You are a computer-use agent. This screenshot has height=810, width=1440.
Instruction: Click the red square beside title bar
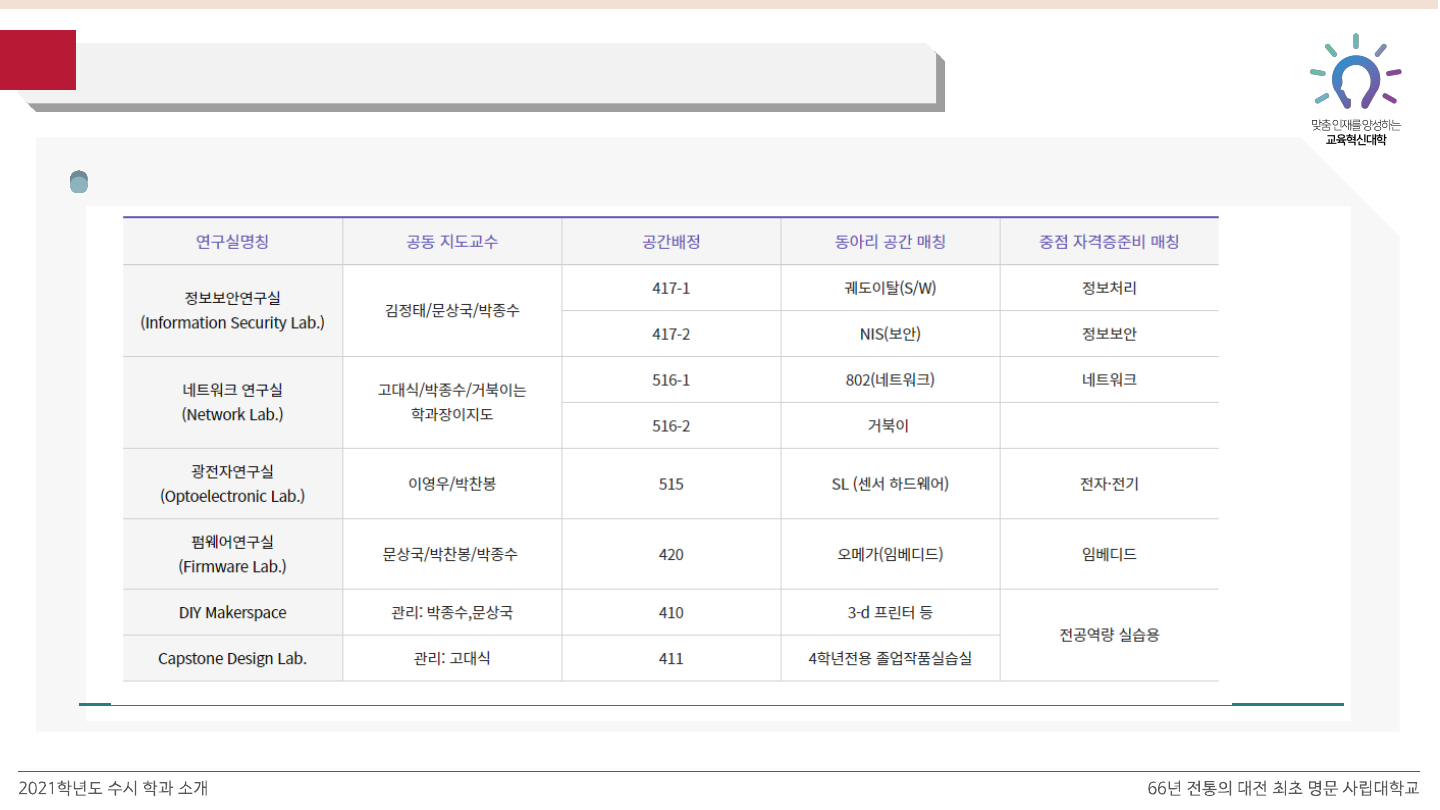coord(38,60)
